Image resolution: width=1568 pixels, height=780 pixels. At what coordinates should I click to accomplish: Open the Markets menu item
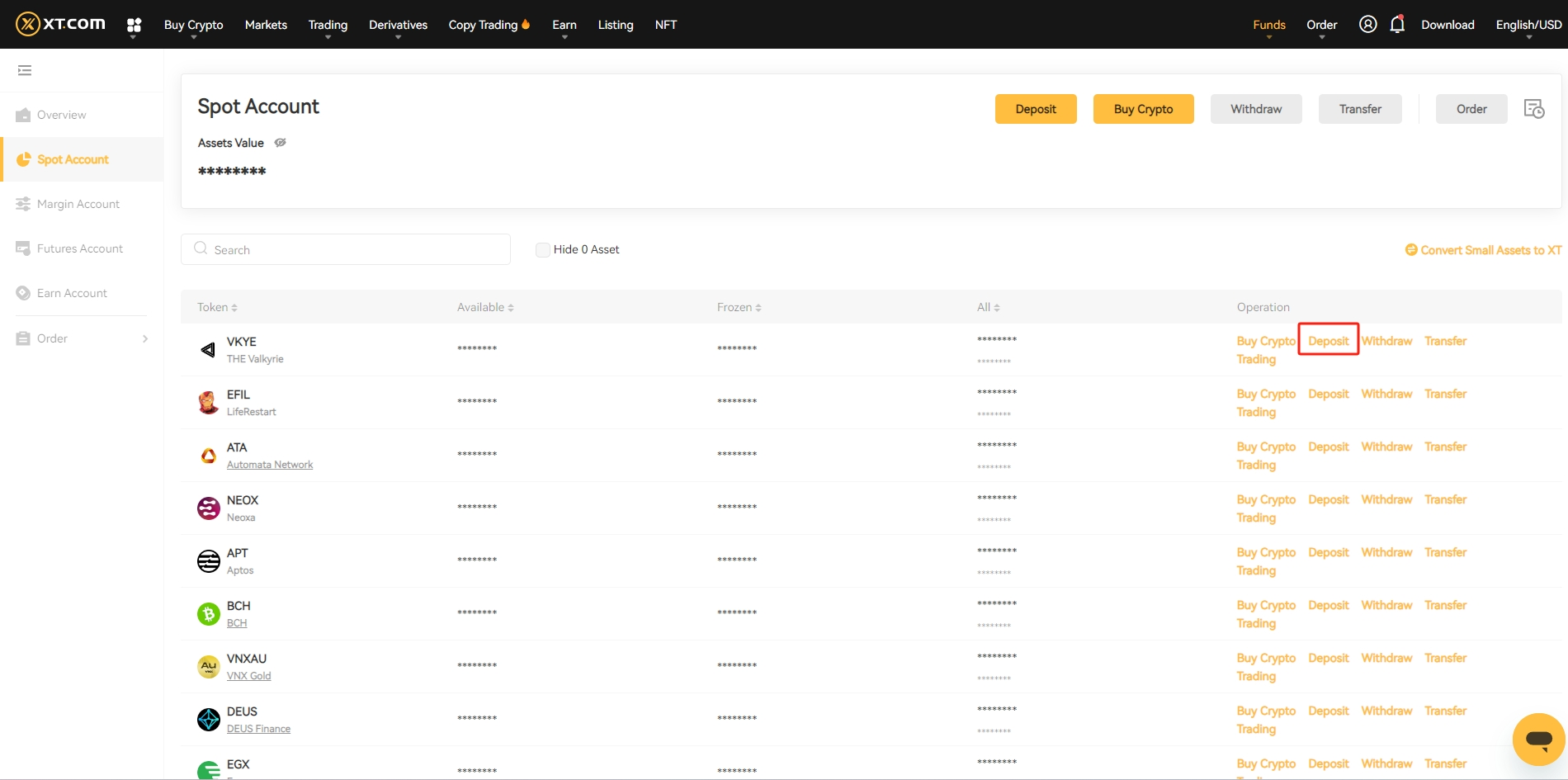coord(266,25)
